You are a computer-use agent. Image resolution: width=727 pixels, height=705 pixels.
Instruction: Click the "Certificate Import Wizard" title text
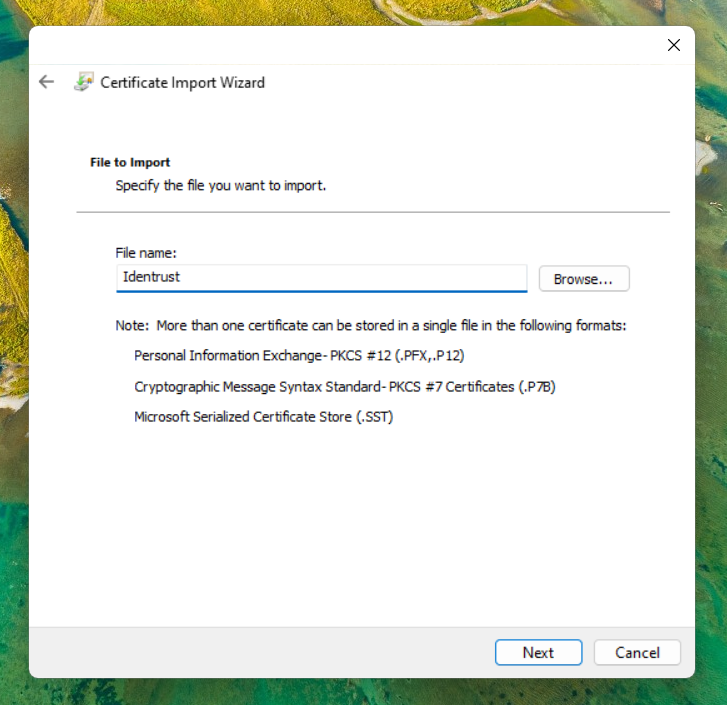click(182, 83)
